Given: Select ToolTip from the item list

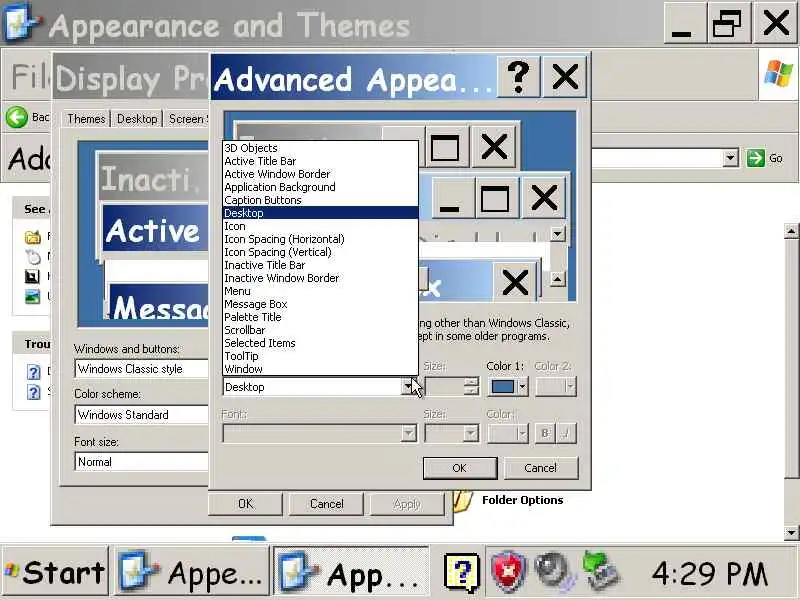Looking at the screenshot, I should pos(320,356).
